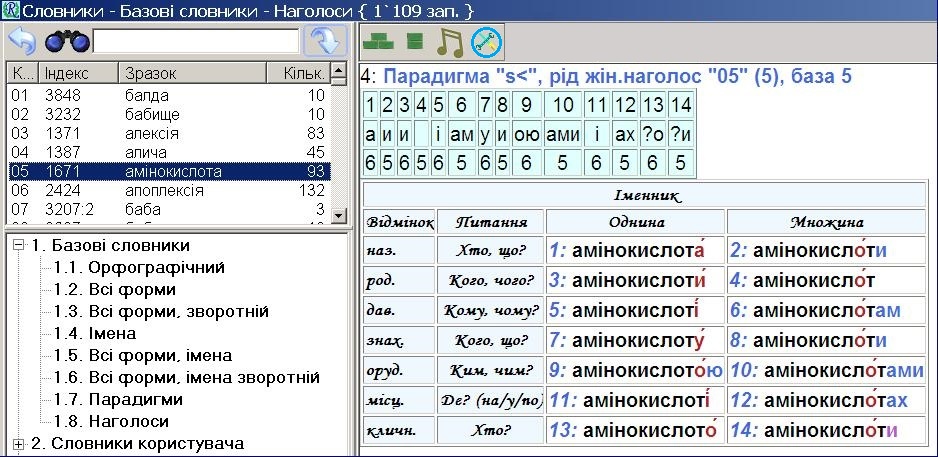938x457 pixels.
Task: Click the question cell Кому, чому?
Action: tap(491, 310)
